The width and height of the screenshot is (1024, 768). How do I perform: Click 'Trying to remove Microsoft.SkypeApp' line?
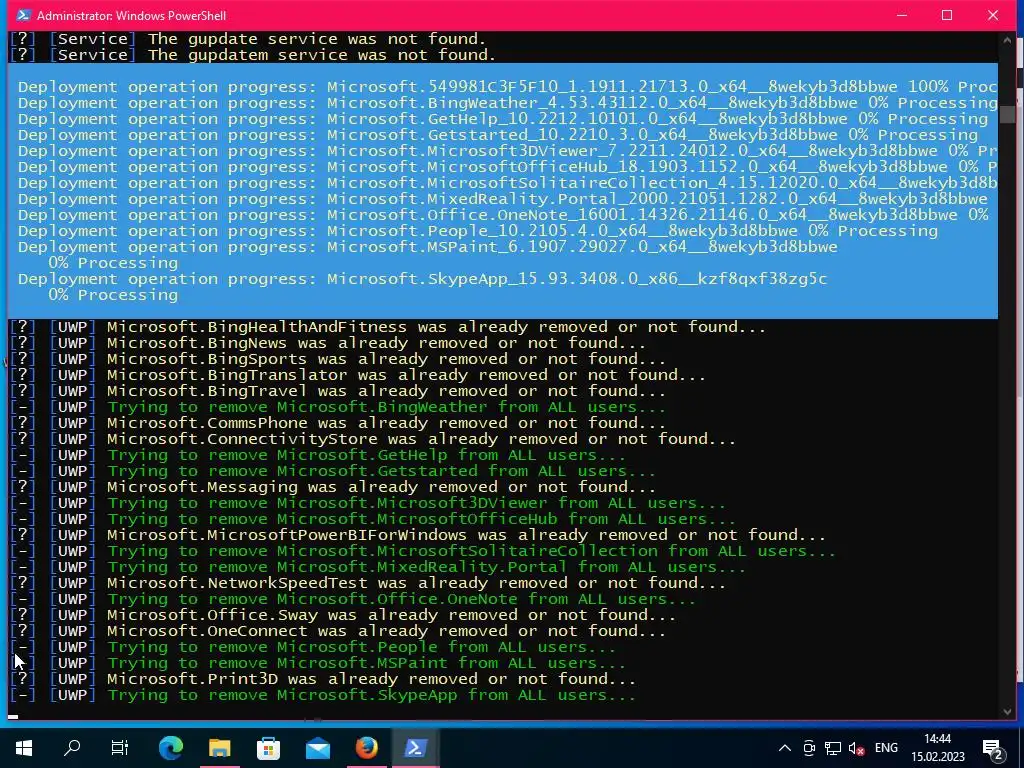coord(323,695)
